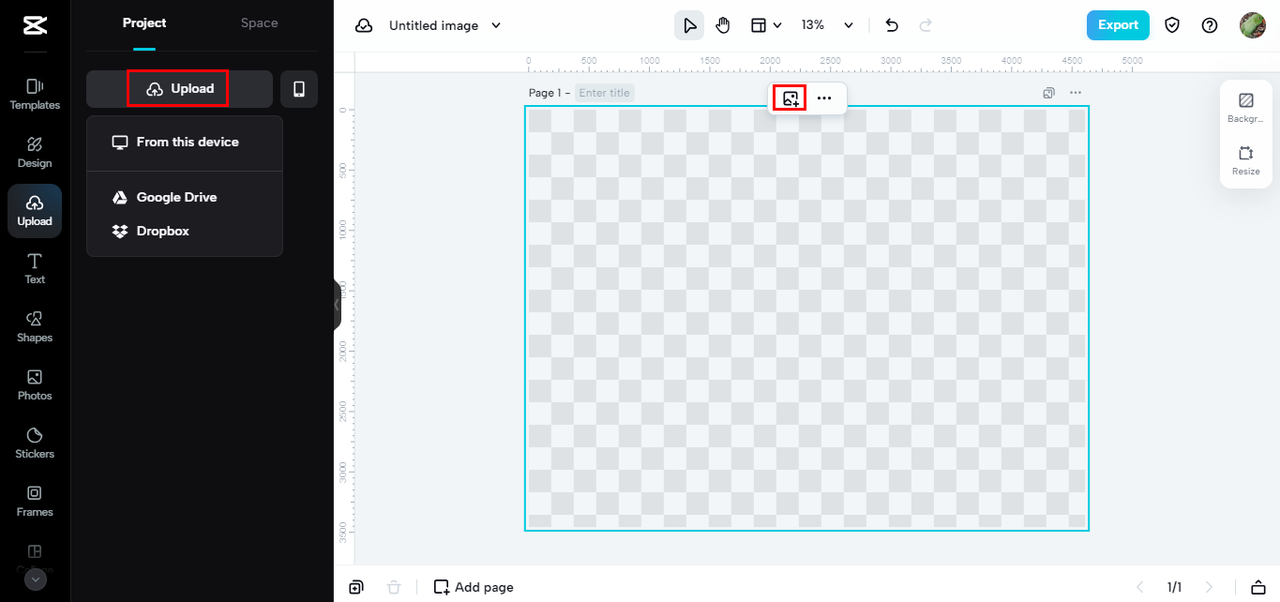Viewport: 1280px width, 602px height.
Task: Click the Export button
Action: [x=1118, y=25]
